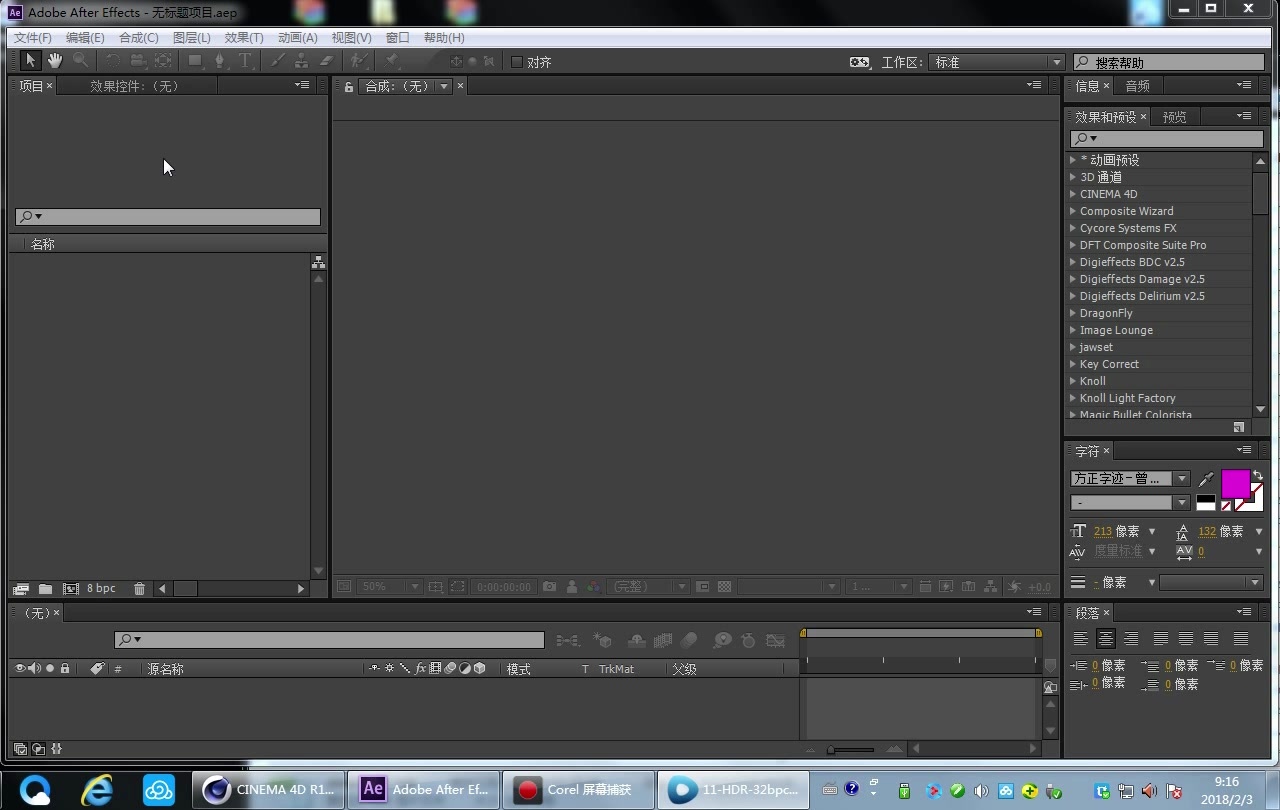Open the 合成(C) menu
The width and height of the screenshot is (1280, 810).
(138, 37)
